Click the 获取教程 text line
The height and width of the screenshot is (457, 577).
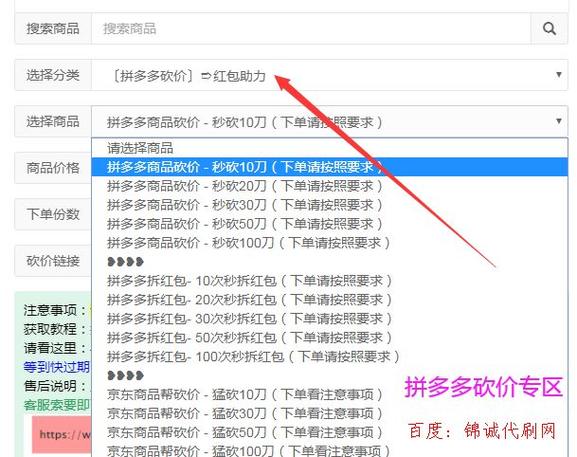click(55, 329)
